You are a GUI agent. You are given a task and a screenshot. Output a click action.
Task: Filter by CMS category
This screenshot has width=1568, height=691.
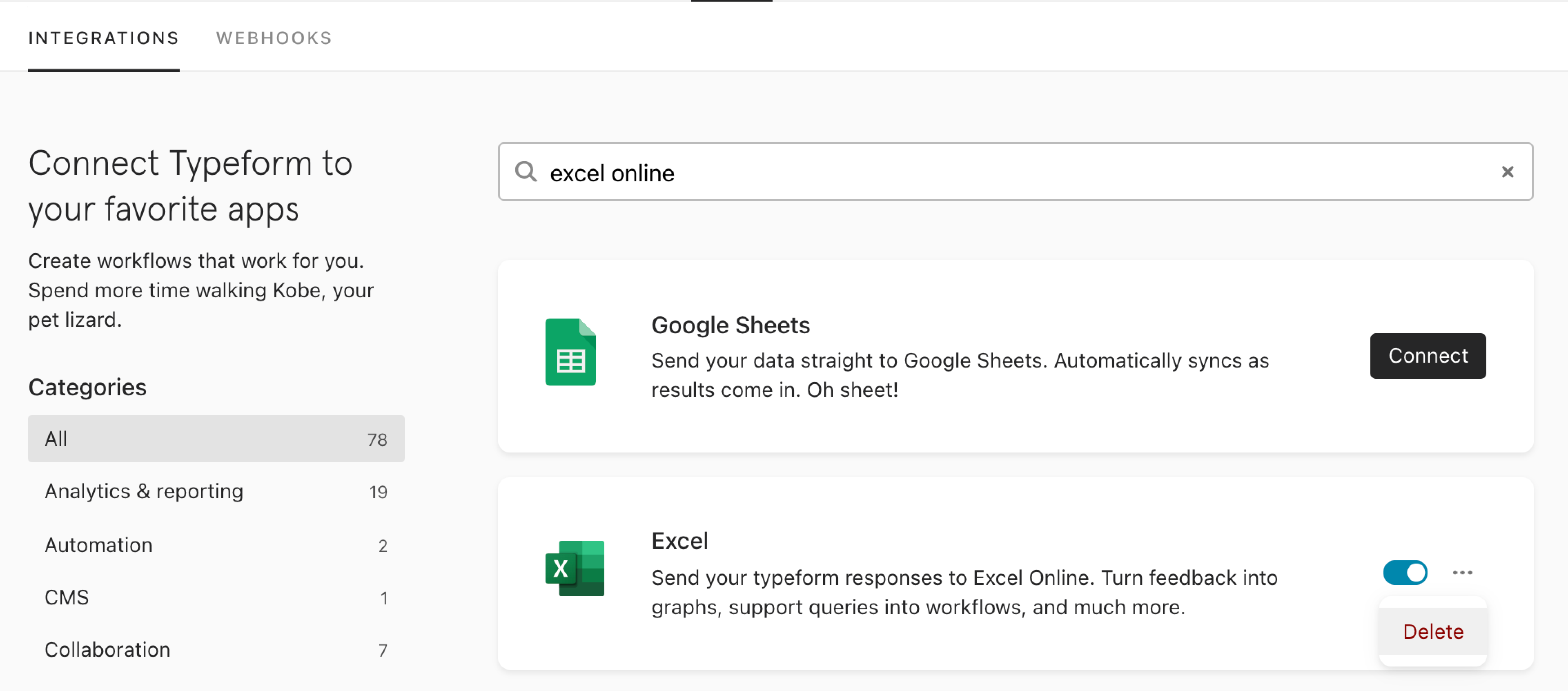216,597
